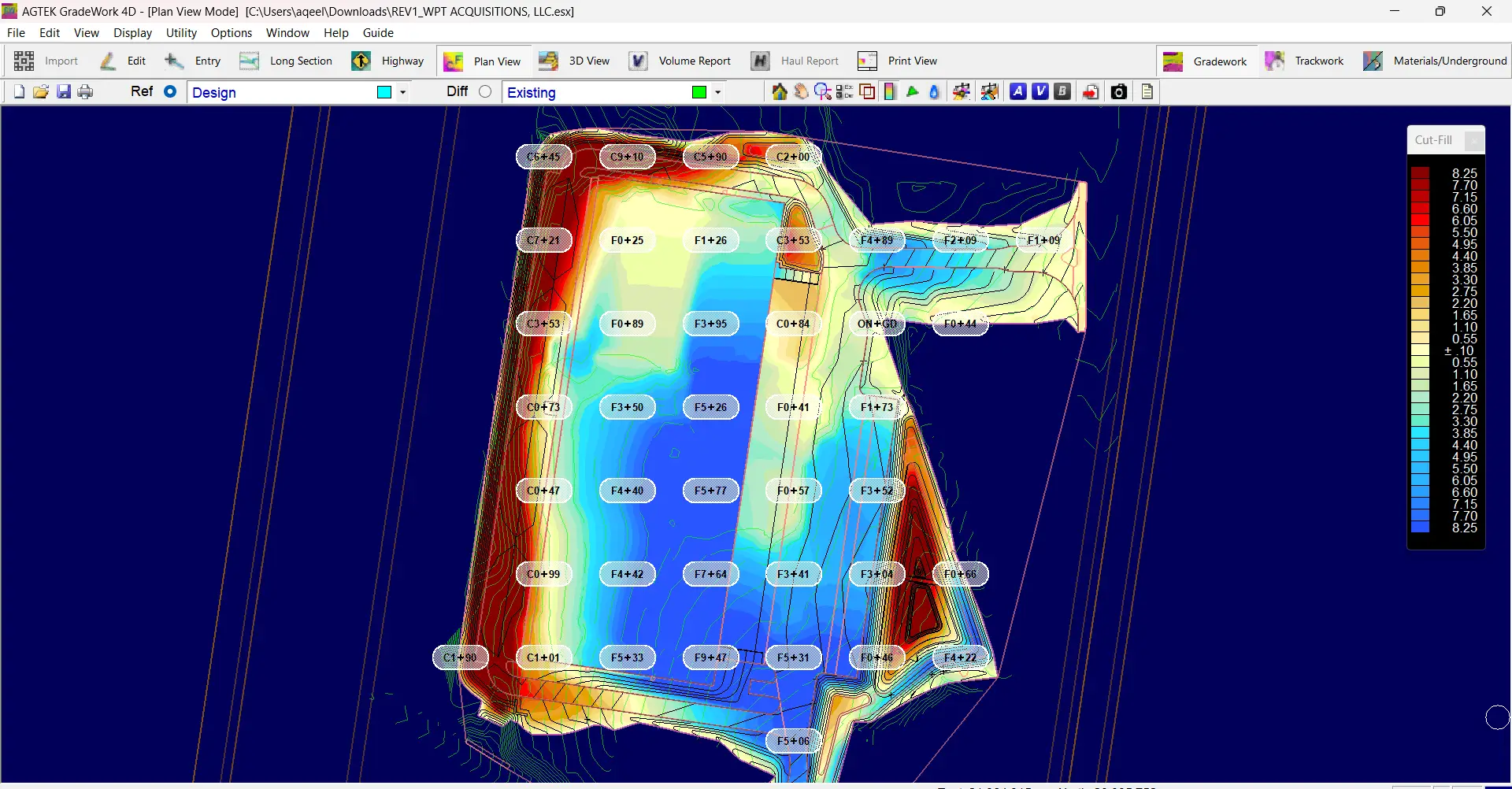
Task: Click the camera snapshot icon
Action: tap(1118, 92)
